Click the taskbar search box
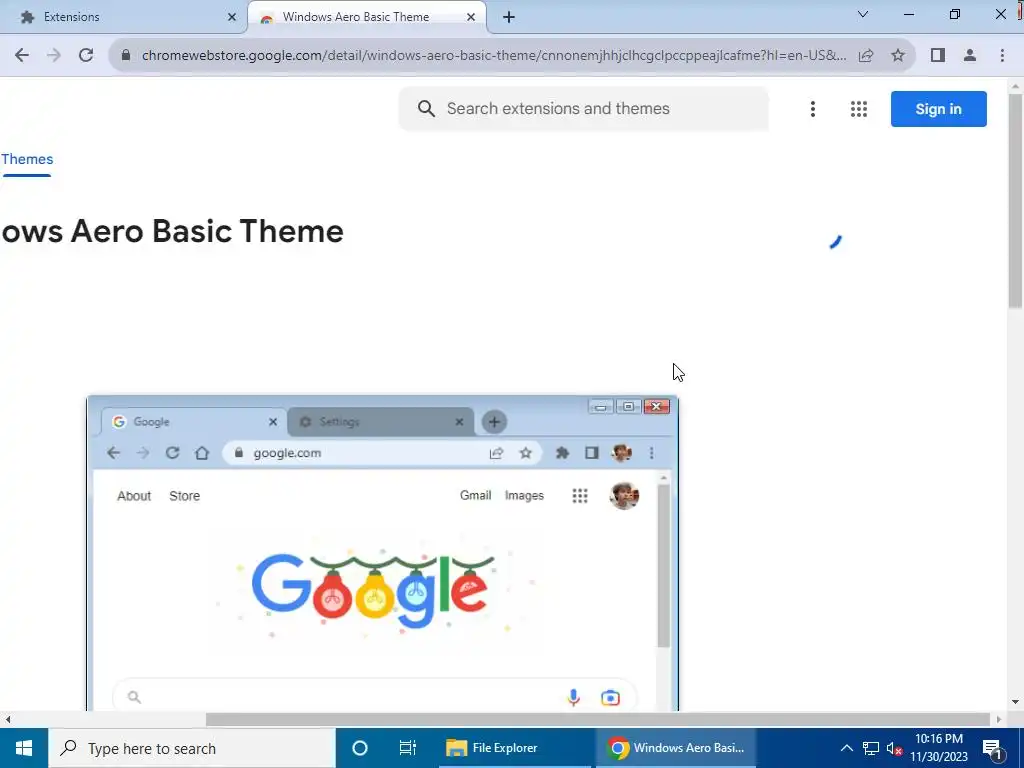 (192, 748)
